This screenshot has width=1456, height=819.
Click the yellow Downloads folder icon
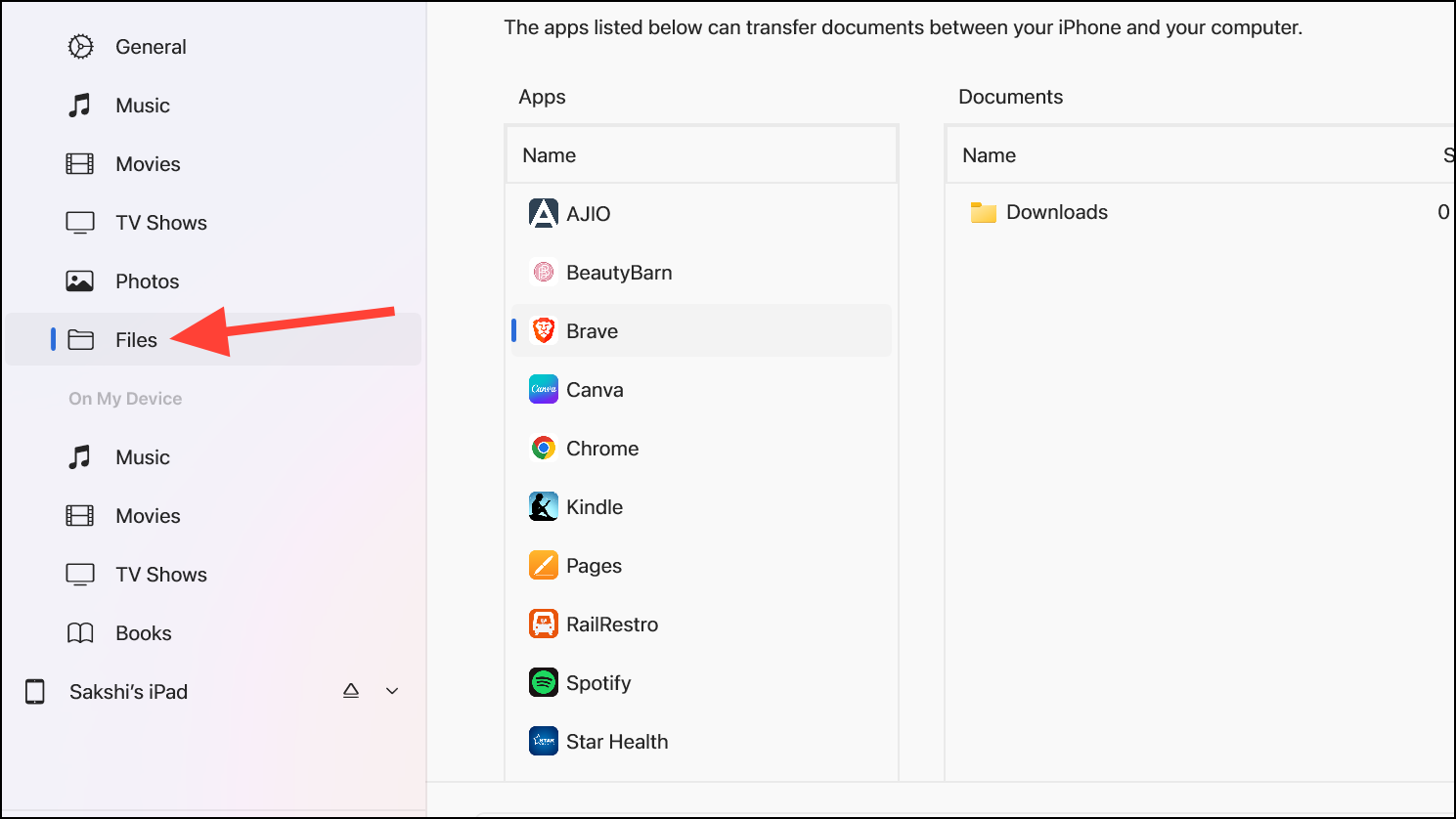point(984,212)
